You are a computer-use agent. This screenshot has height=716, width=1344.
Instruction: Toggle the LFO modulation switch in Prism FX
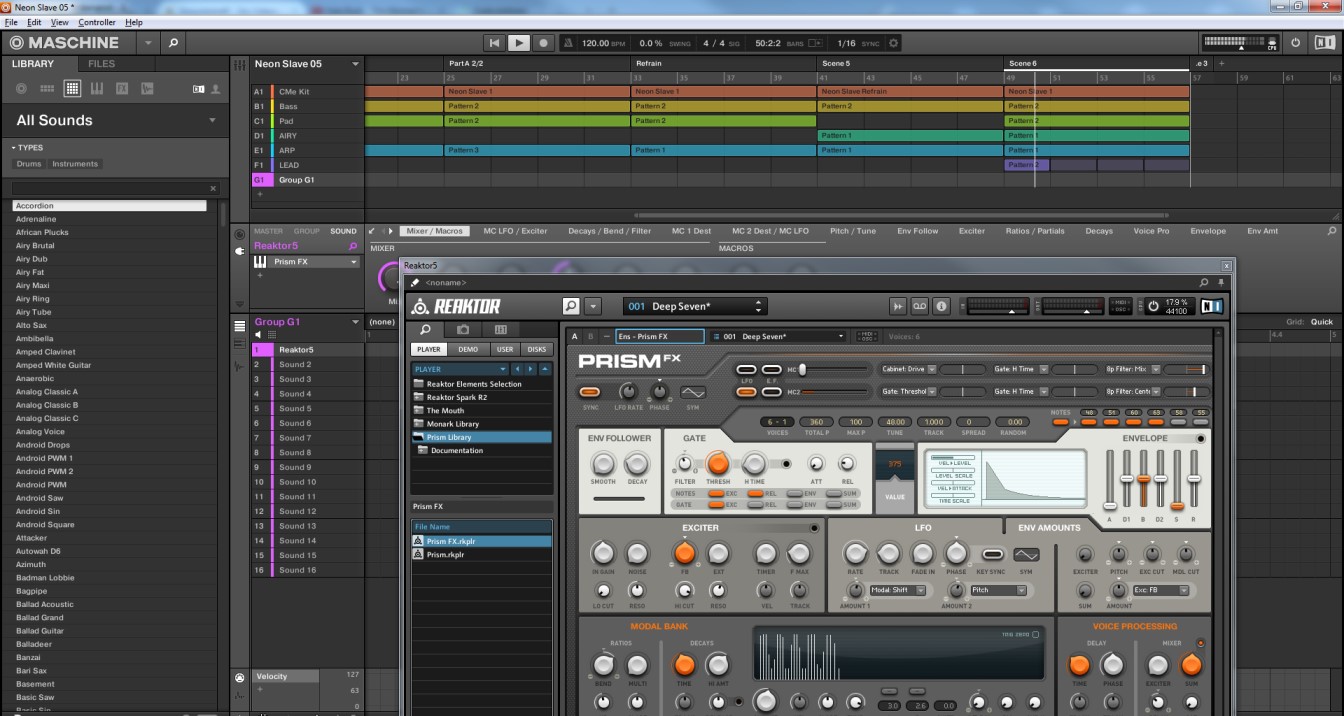click(x=746, y=370)
